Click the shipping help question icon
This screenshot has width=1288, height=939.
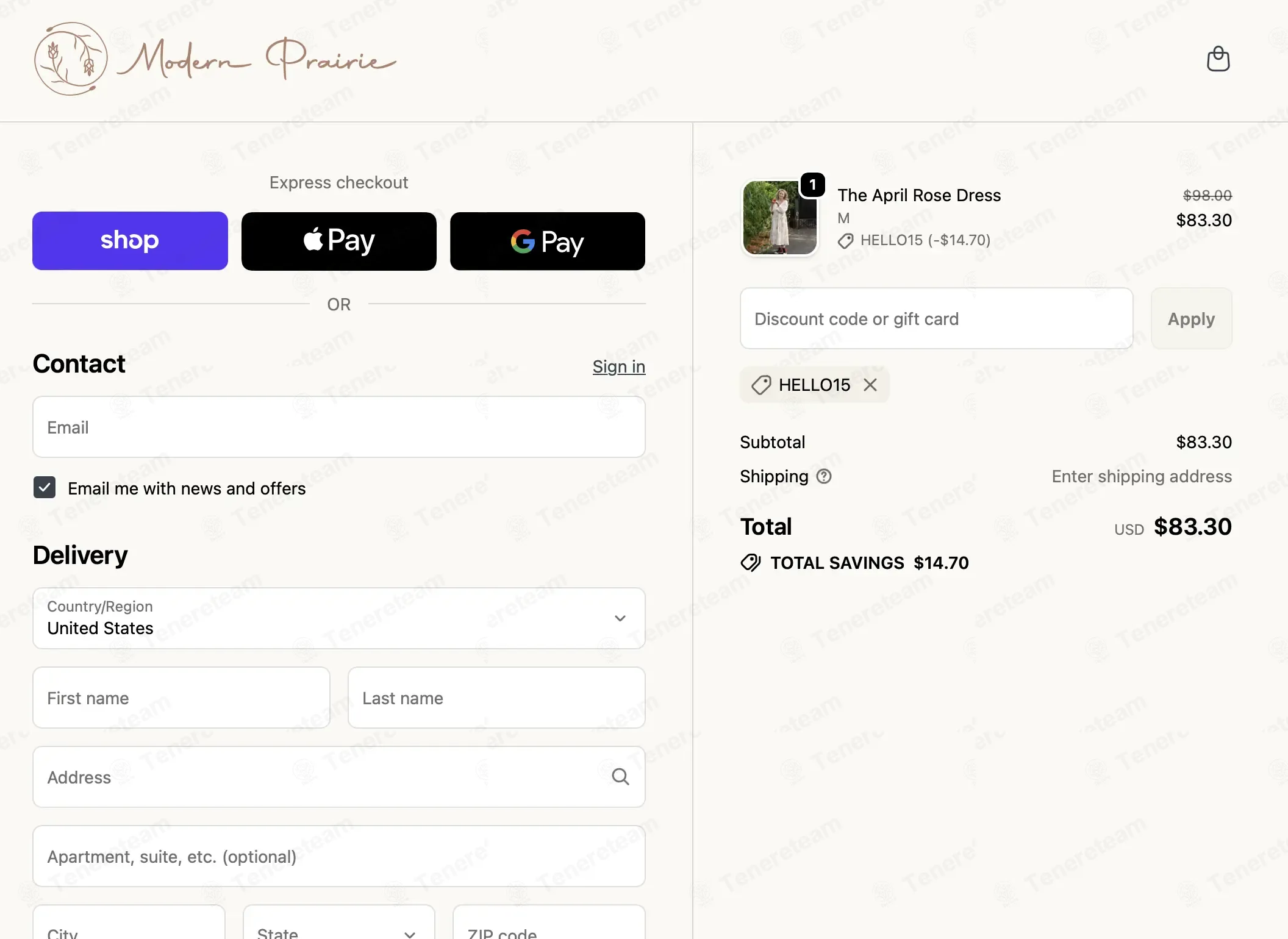coord(824,476)
